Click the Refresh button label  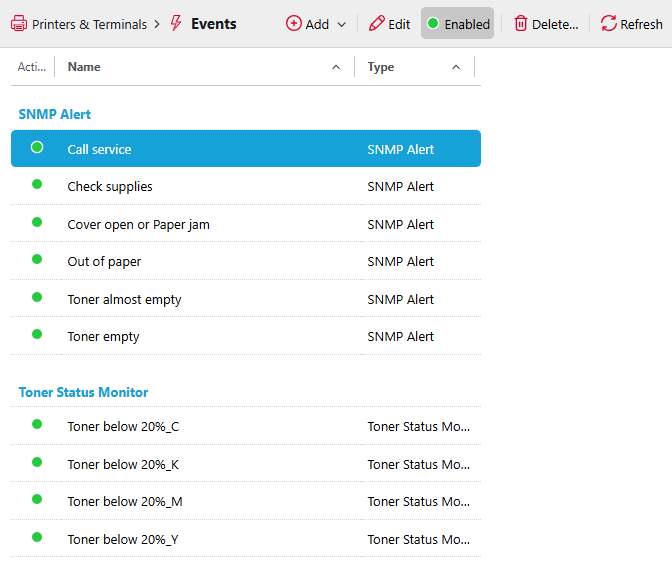pos(641,24)
